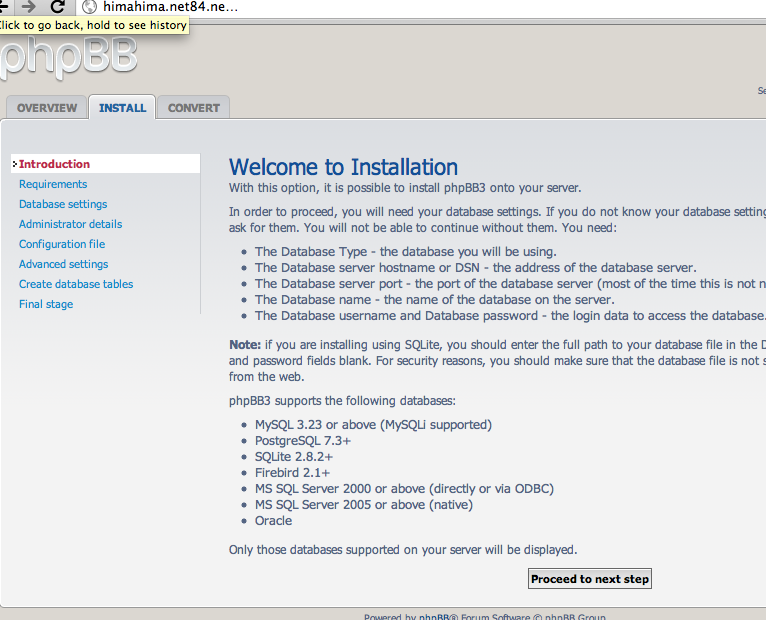Open Database settings in the sidebar
766x620 pixels.
tap(63, 204)
